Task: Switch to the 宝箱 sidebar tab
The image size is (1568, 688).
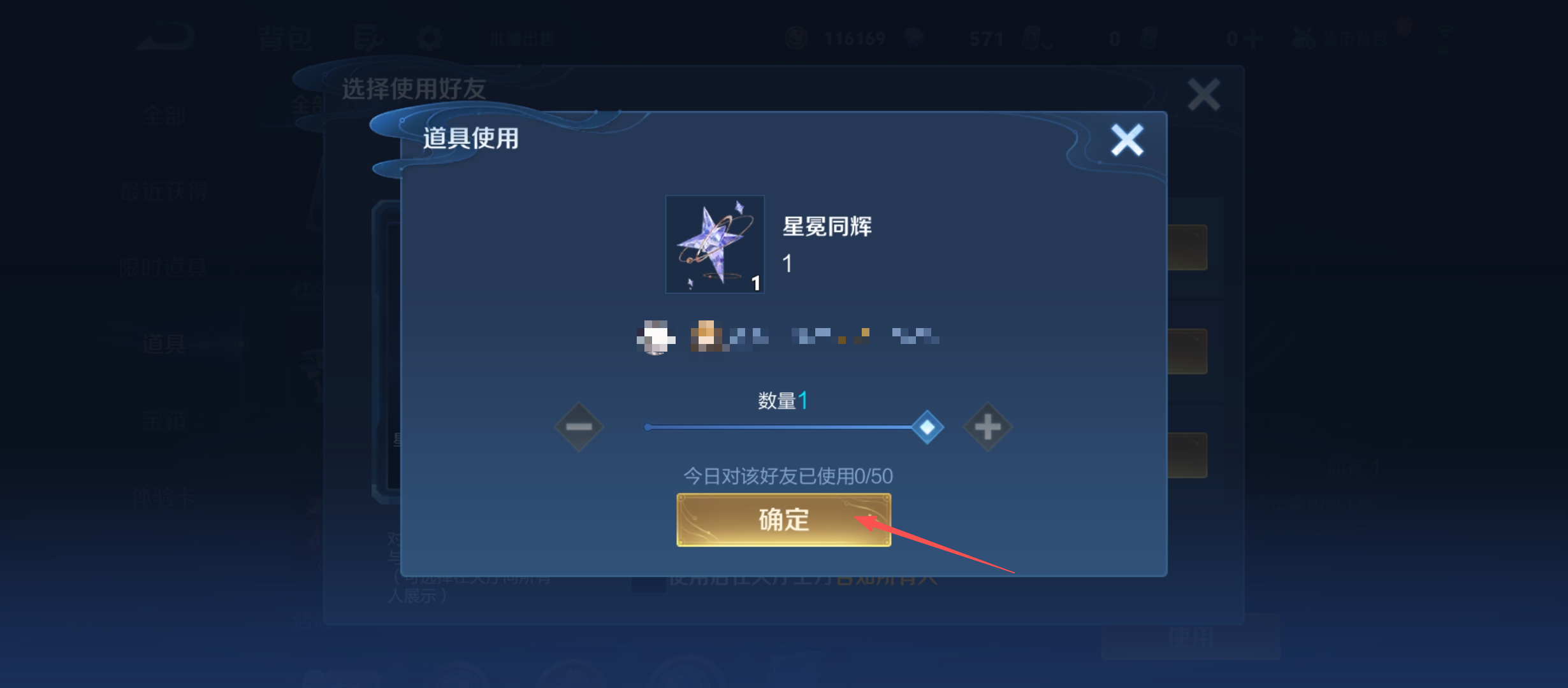Action: 164,420
